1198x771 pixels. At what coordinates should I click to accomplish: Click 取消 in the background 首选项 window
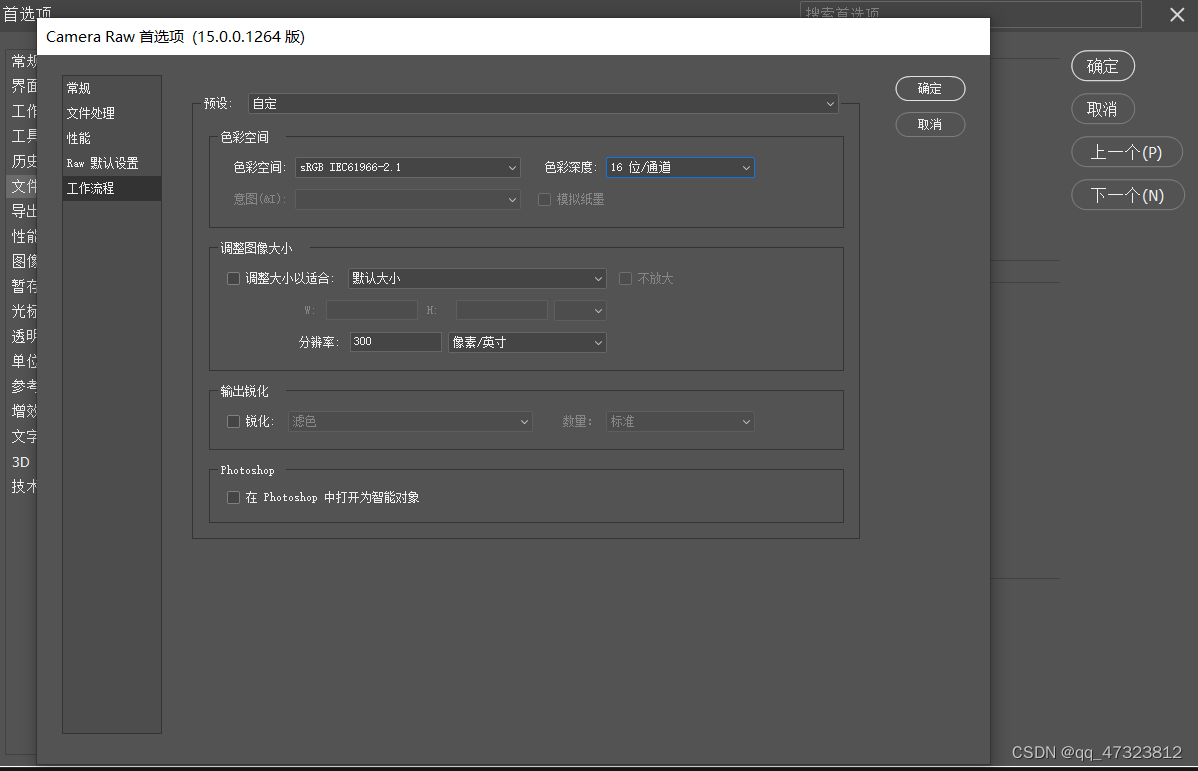(1102, 109)
